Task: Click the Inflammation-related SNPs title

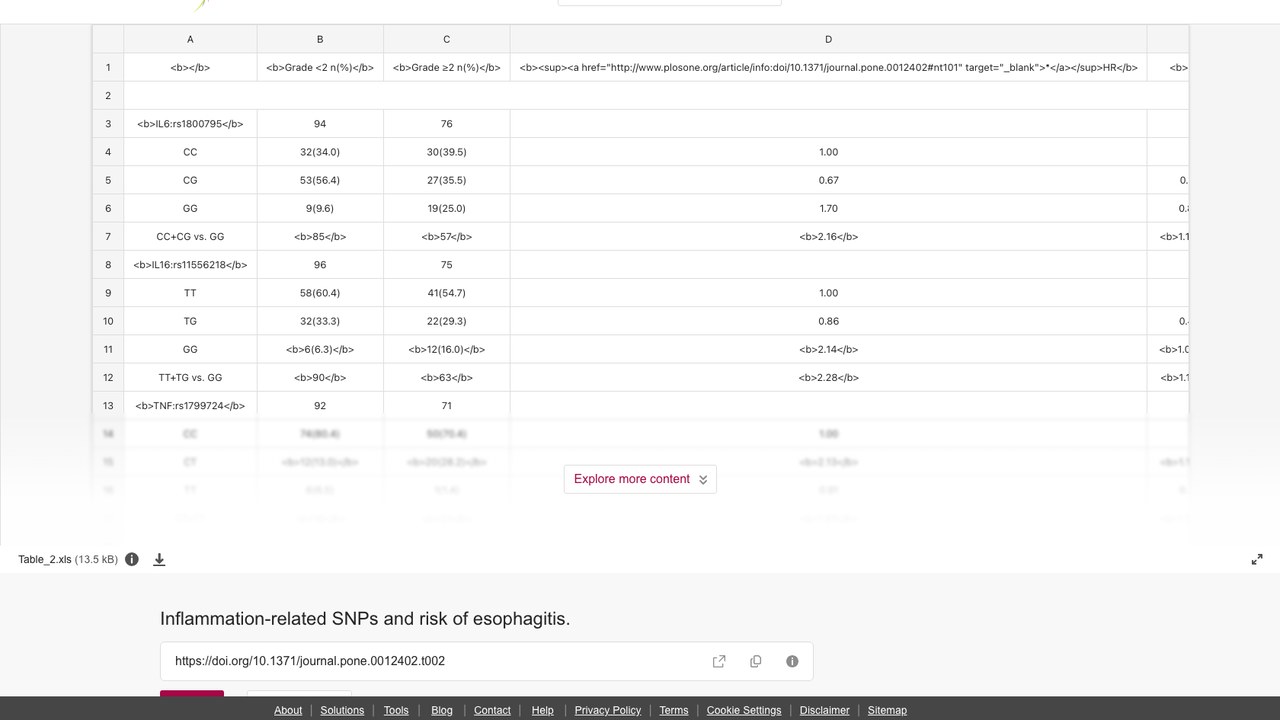Action: pyautogui.click(x=365, y=619)
